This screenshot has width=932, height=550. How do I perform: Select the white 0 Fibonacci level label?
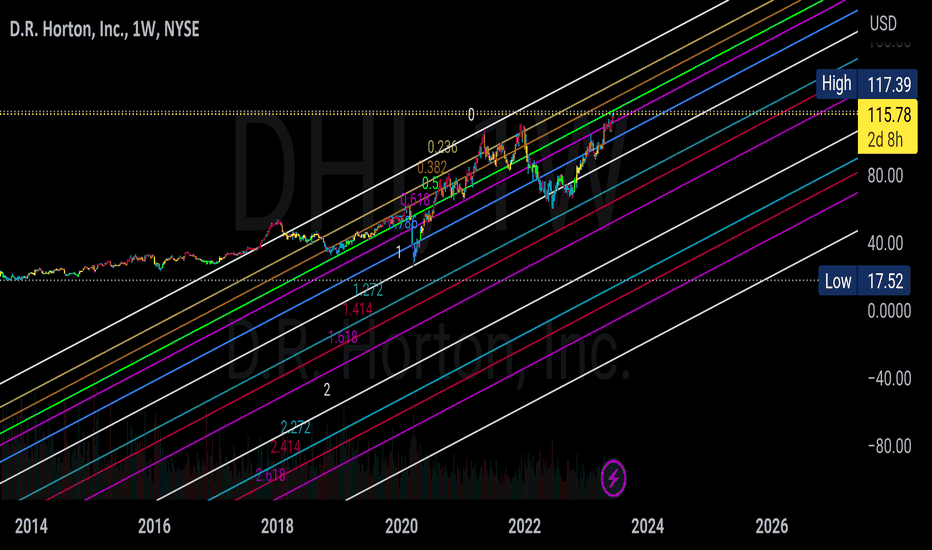point(471,115)
